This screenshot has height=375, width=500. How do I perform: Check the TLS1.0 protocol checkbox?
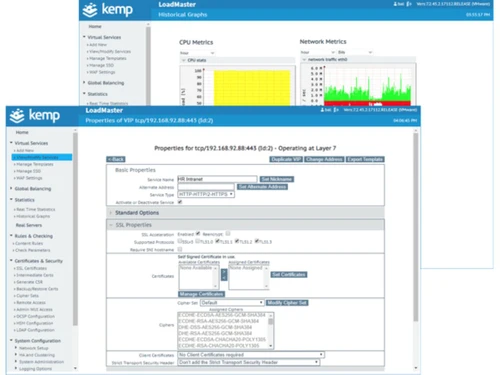point(197,241)
